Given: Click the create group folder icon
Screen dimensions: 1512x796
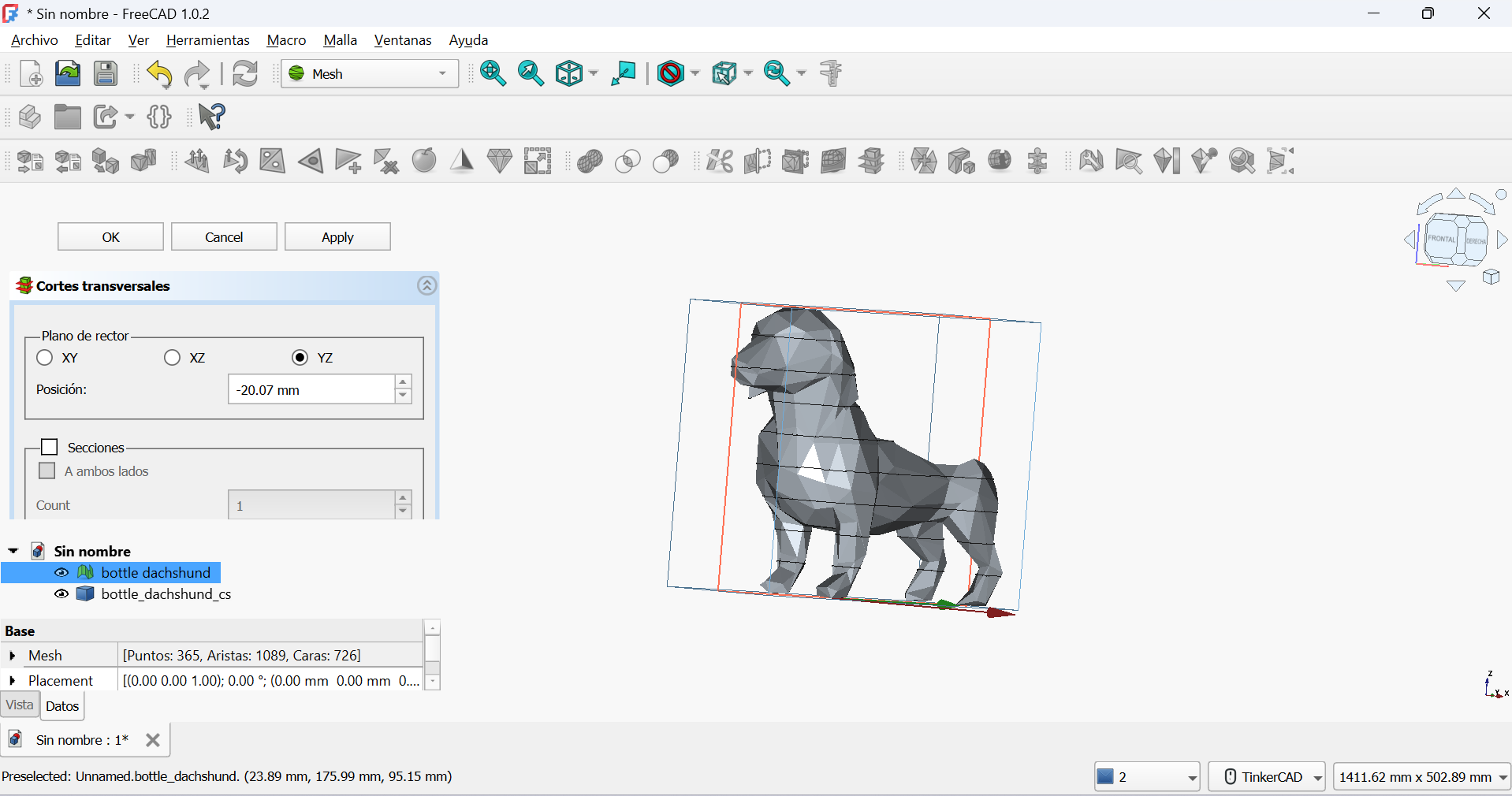Looking at the screenshot, I should [x=68, y=117].
